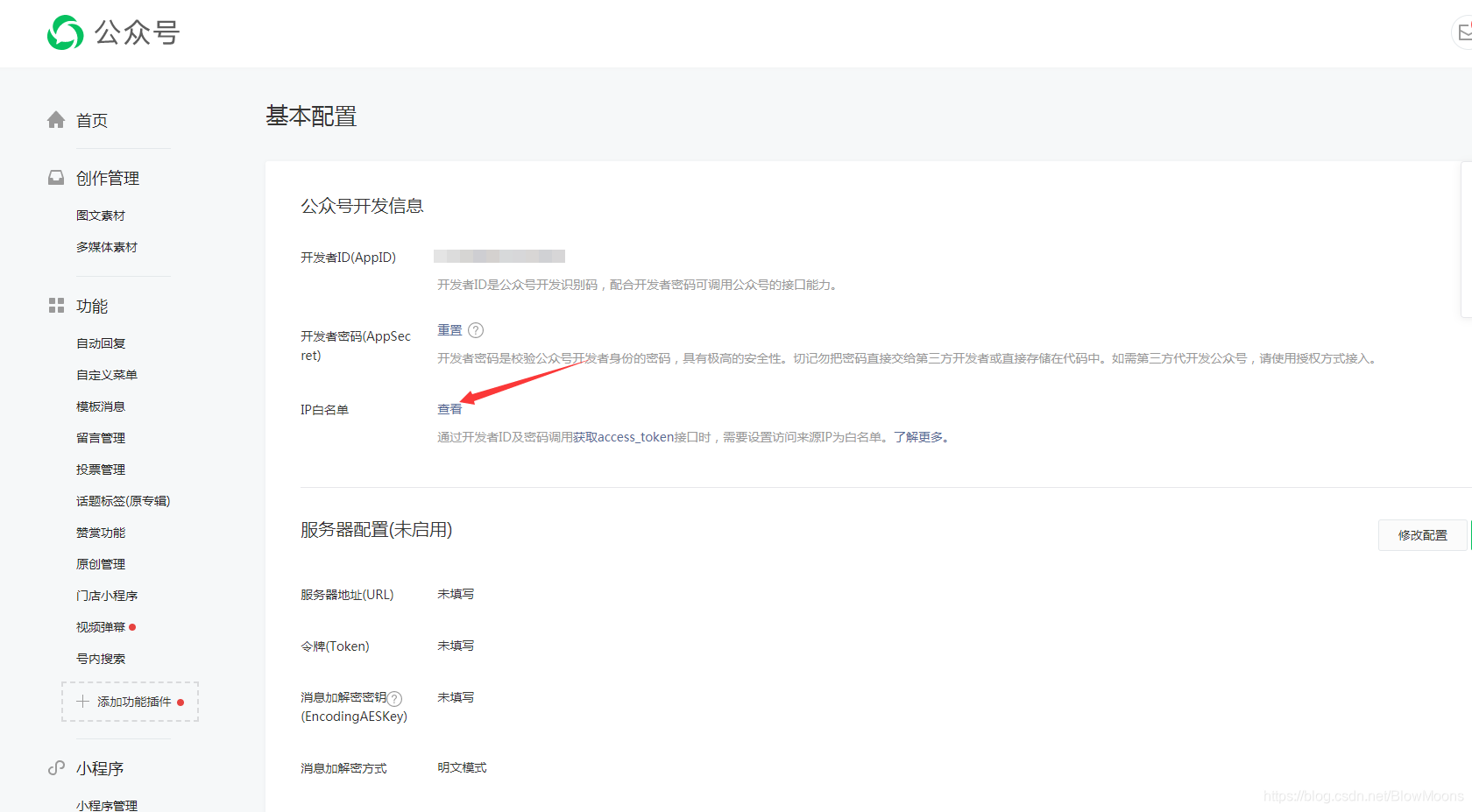This screenshot has height=812, width=1472.
Task: Open the 创作管理 section
Action: pos(108,178)
